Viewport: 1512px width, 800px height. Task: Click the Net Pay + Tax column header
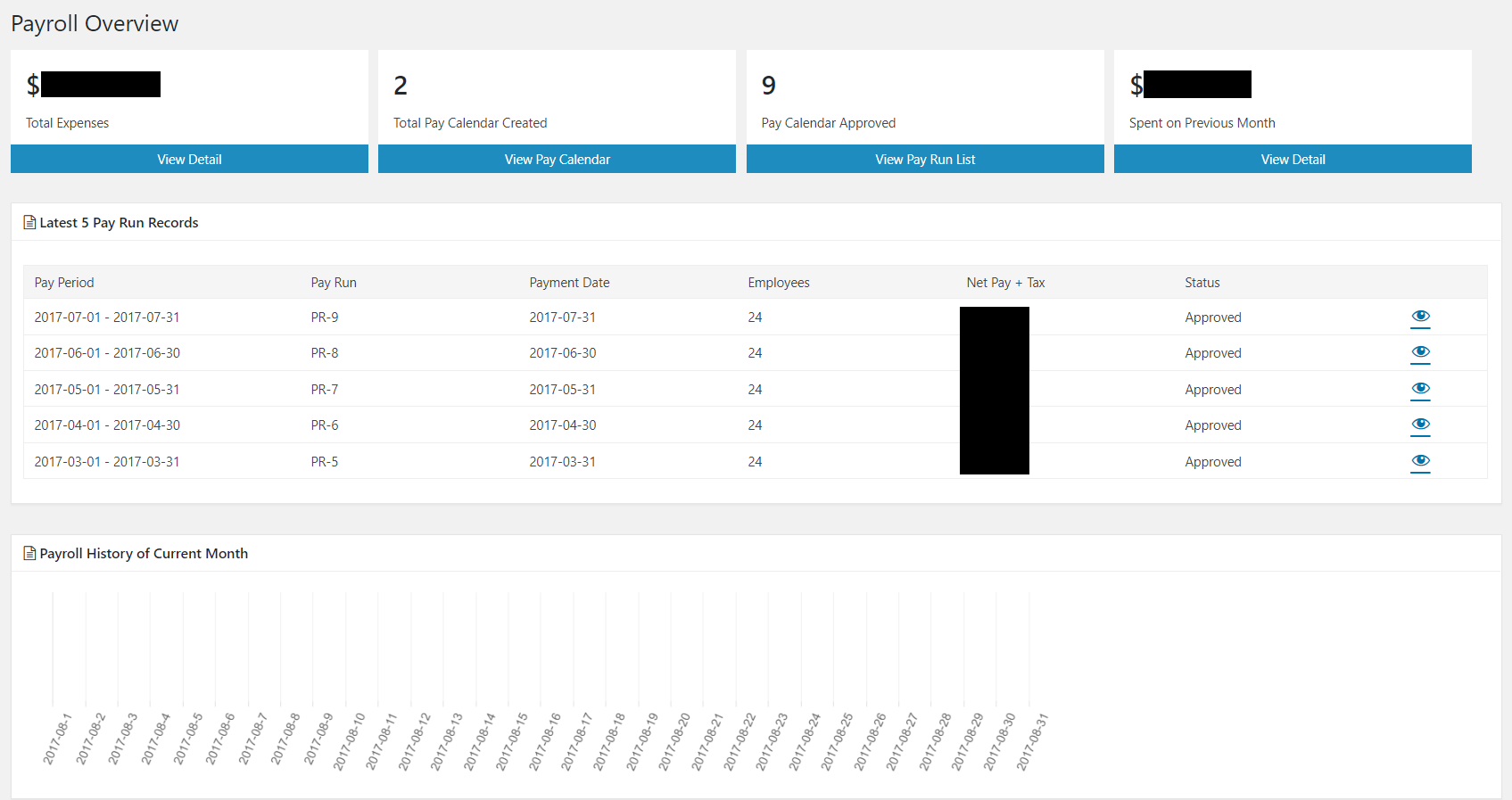(x=1005, y=283)
